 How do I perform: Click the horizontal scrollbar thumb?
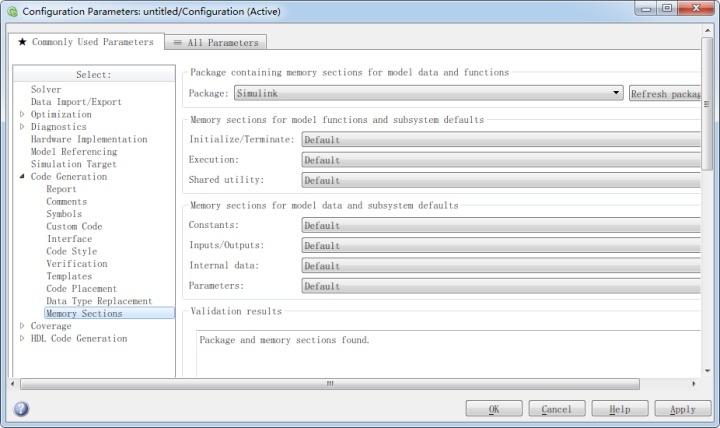[x=330, y=383]
